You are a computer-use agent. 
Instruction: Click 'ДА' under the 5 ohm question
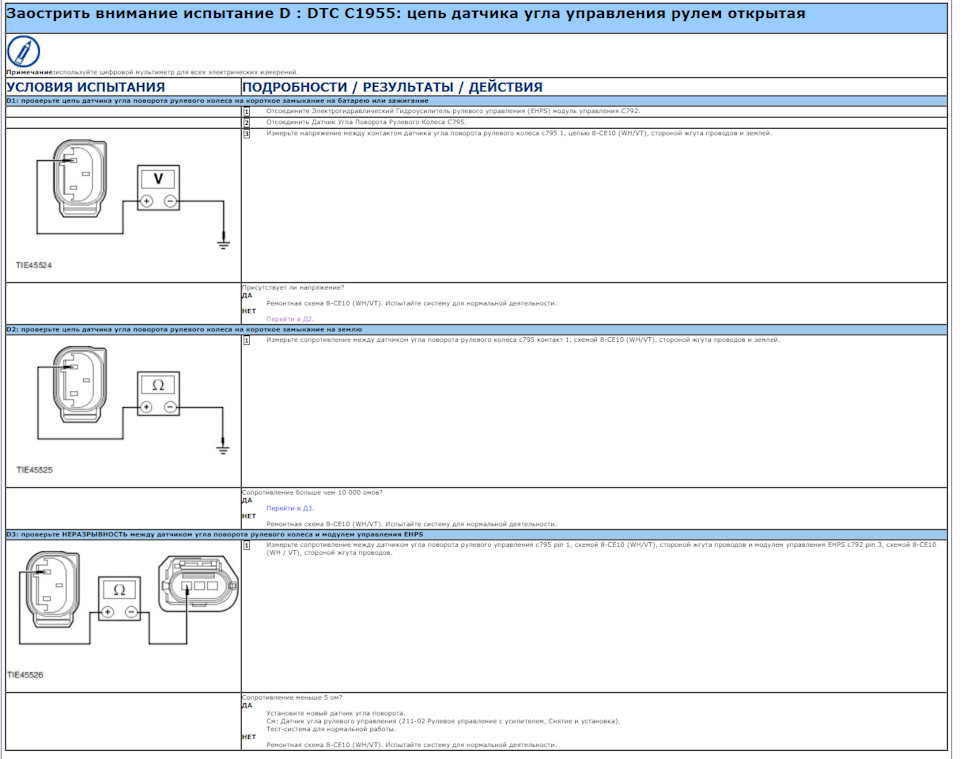point(247,706)
